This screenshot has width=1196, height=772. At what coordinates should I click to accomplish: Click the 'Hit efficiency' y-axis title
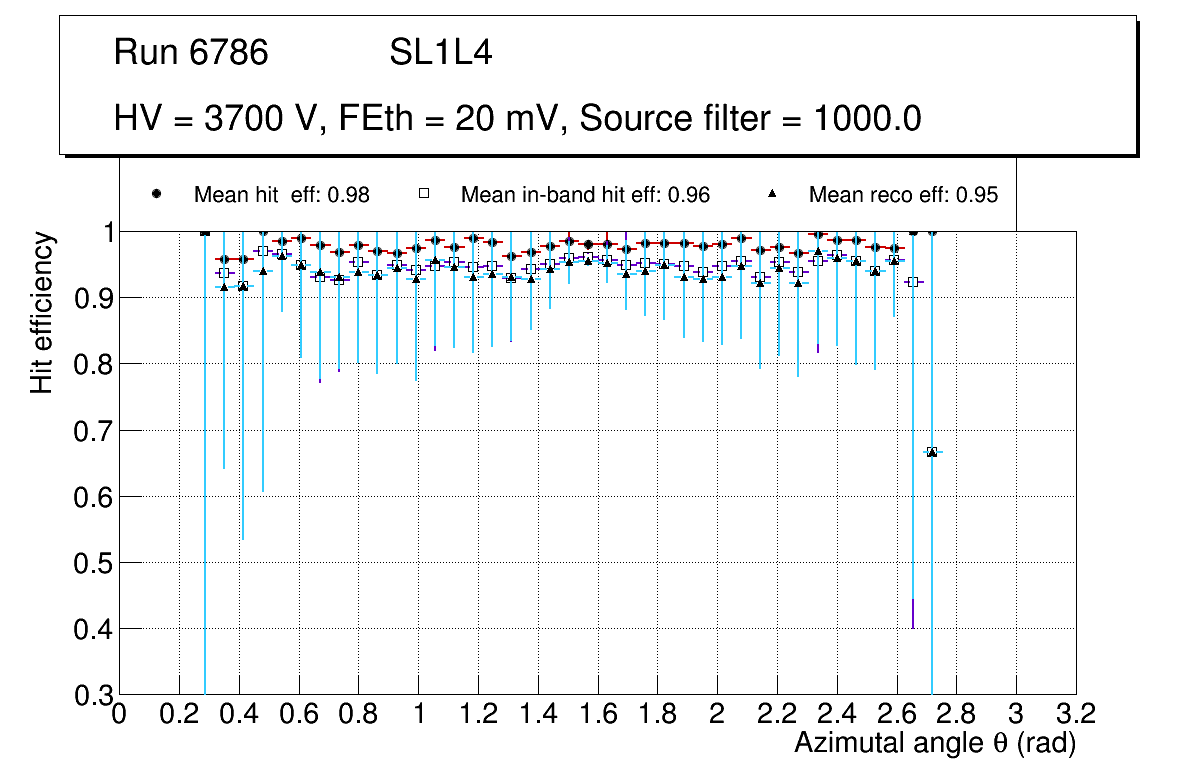pos(42,312)
